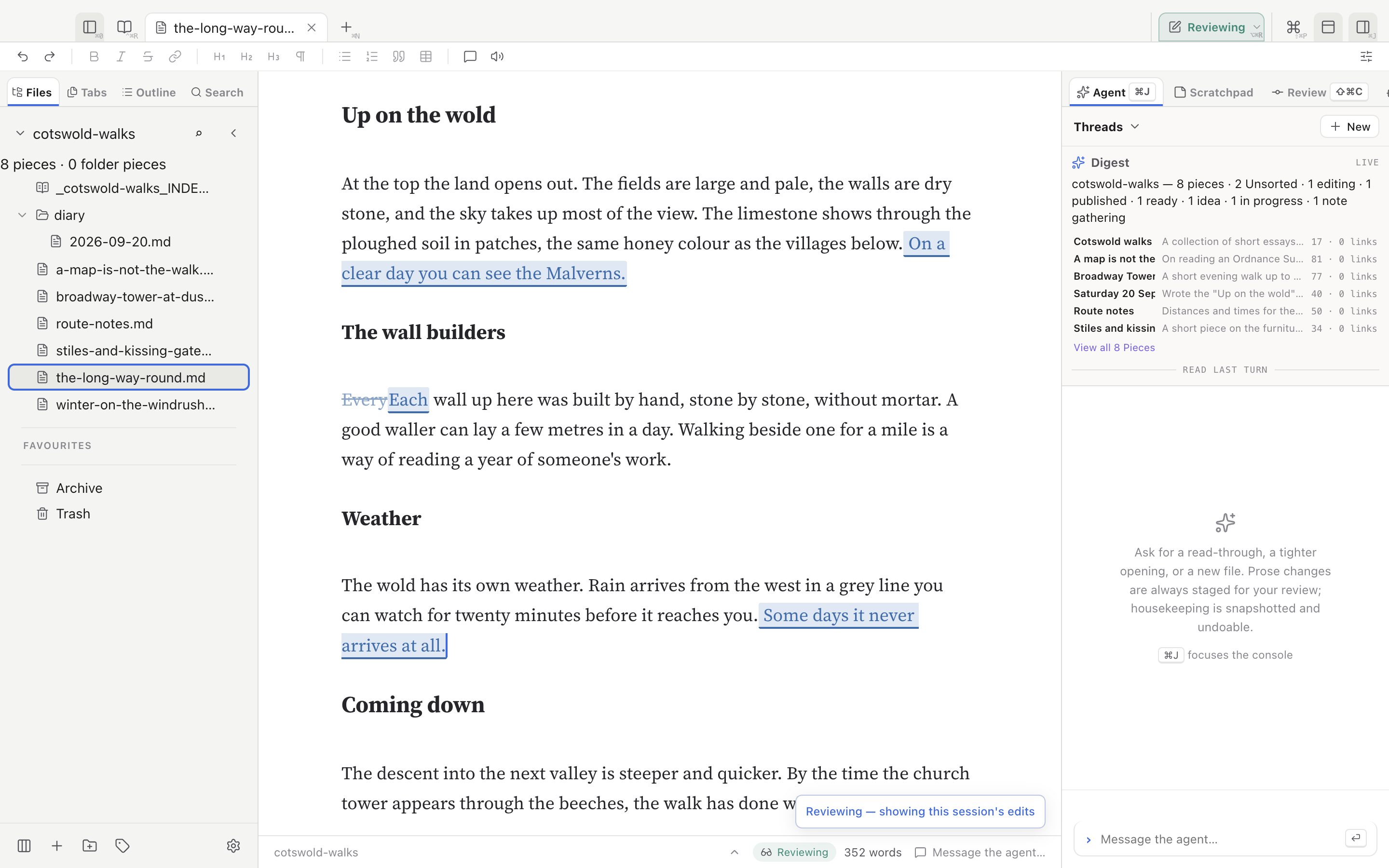1389x868 pixels.
Task: Focus the Message the agent input
Action: point(1217,839)
